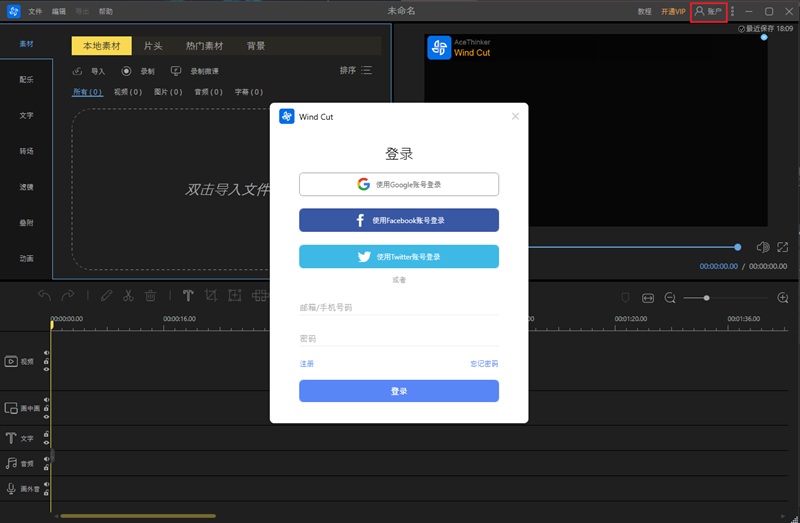Click the marker shield icon above timeline

click(625, 297)
